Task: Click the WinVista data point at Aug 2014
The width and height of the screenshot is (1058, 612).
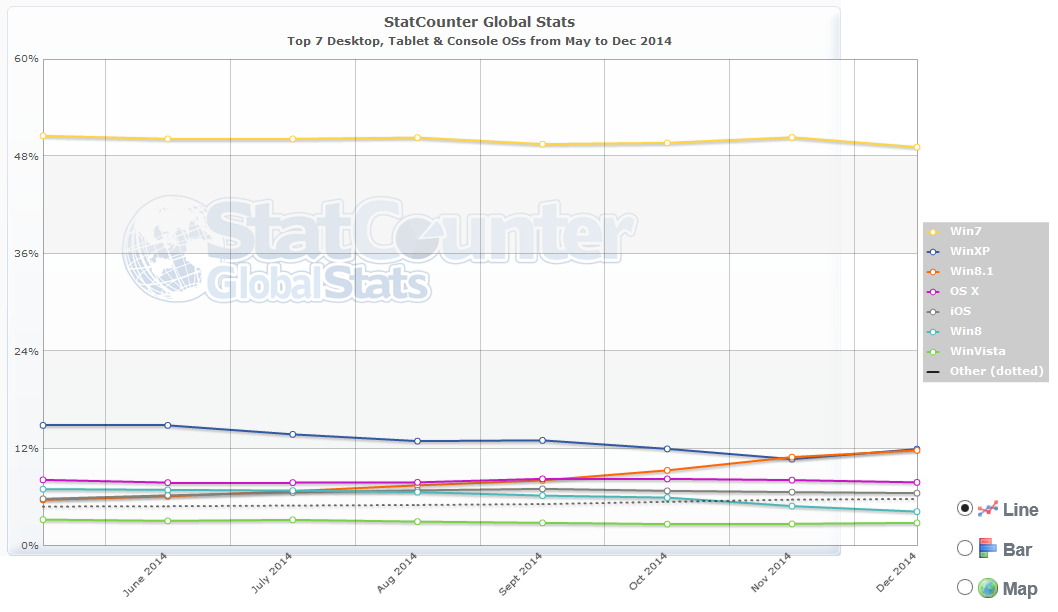Action: click(417, 521)
